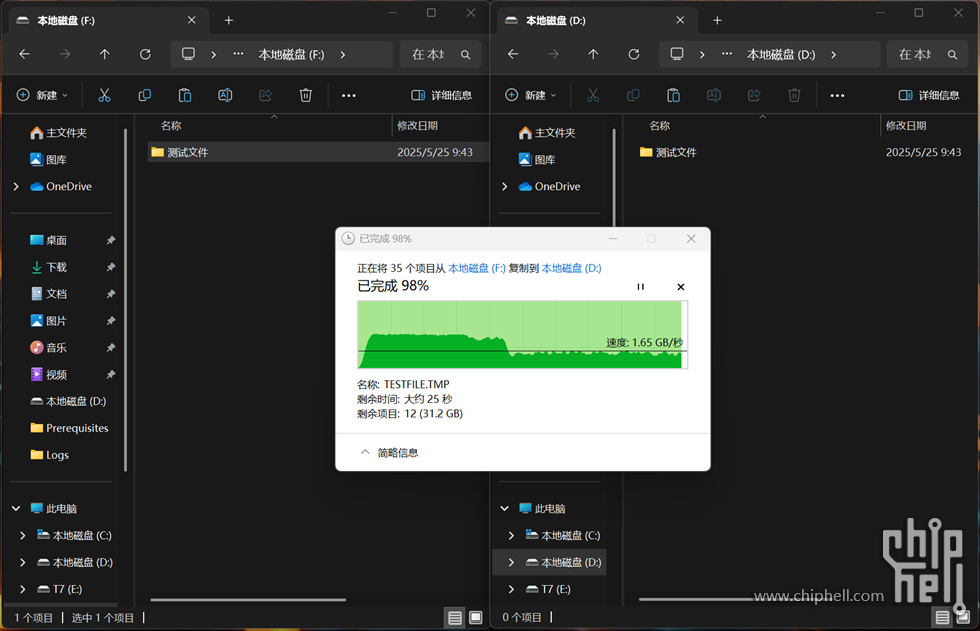
Task: Go back in F: window navigation
Action: 24,54
